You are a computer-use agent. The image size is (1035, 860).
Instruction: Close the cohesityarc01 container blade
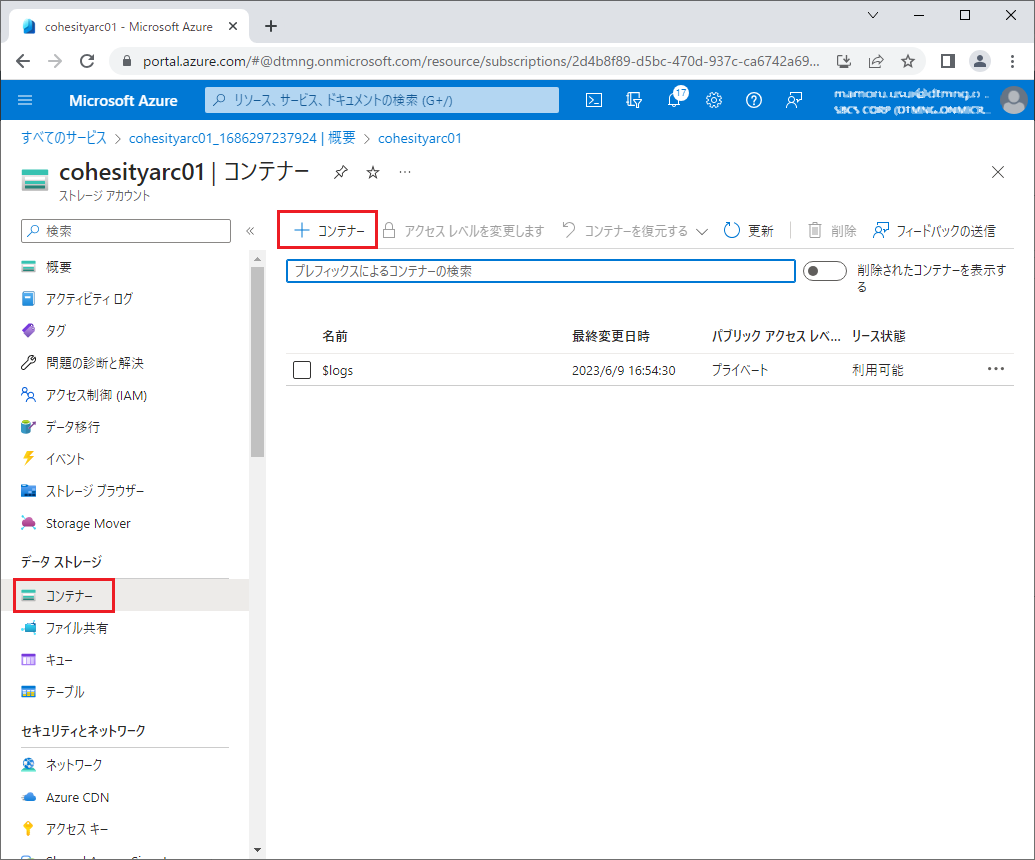tap(997, 172)
